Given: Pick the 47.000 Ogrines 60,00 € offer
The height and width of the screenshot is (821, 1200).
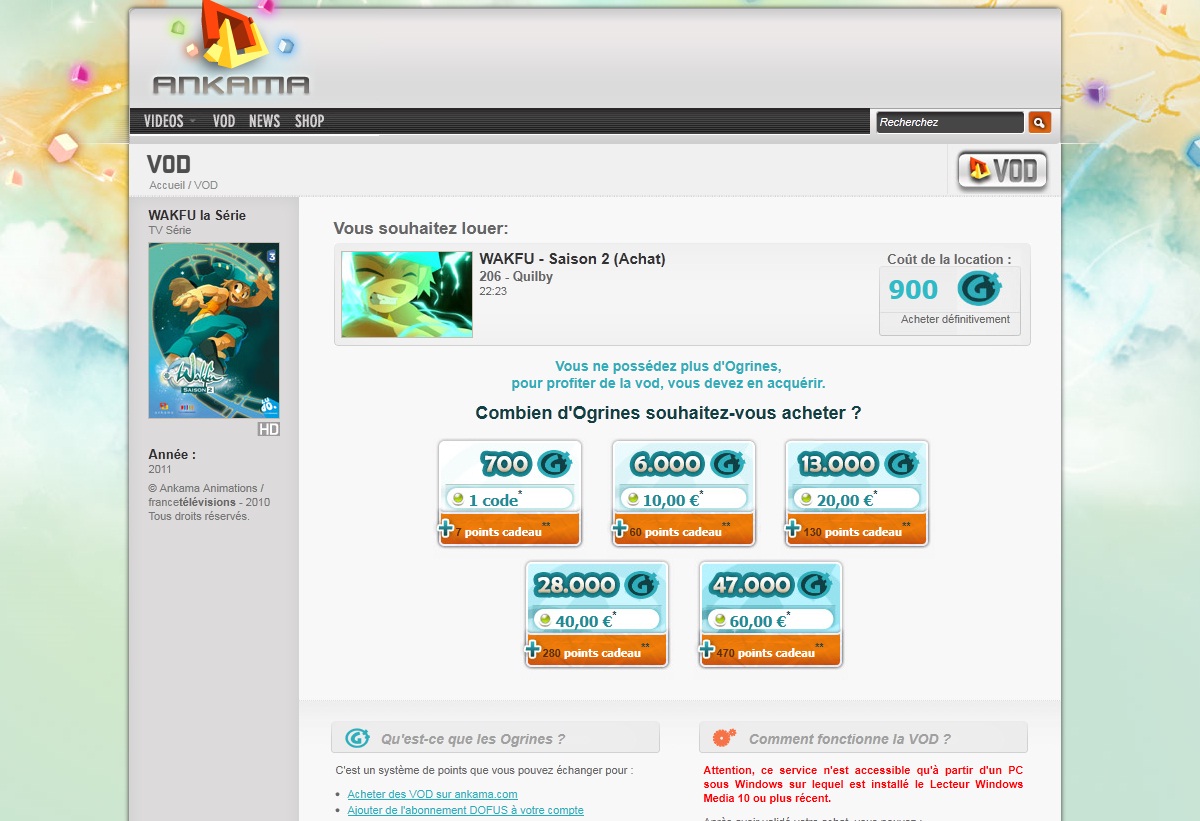Looking at the screenshot, I should pyautogui.click(x=770, y=613).
